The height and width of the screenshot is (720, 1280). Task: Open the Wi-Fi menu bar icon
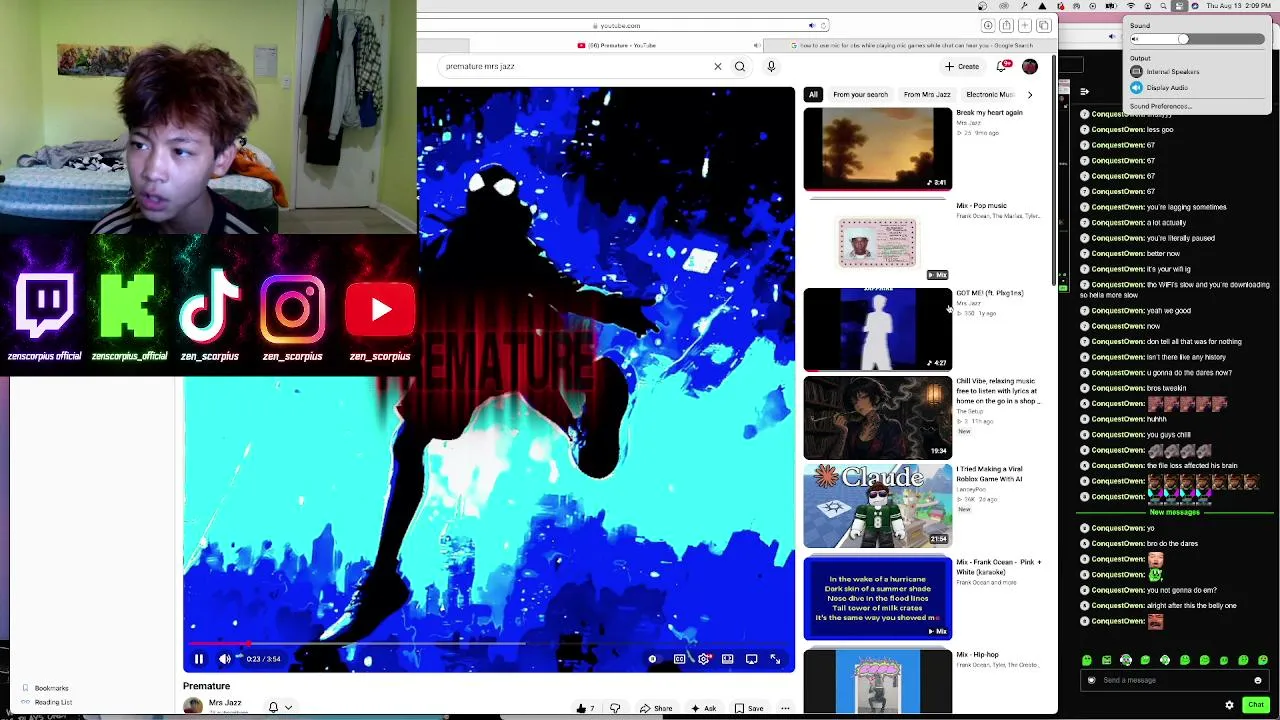[x=1132, y=6]
